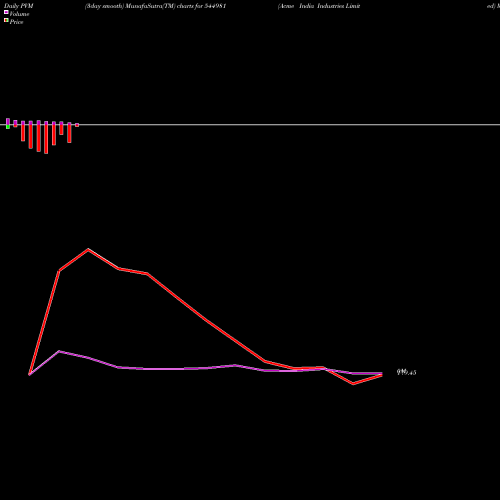The image size is (500, 500).
Task: Click the peak of the red line
Action: click(88, 249)
